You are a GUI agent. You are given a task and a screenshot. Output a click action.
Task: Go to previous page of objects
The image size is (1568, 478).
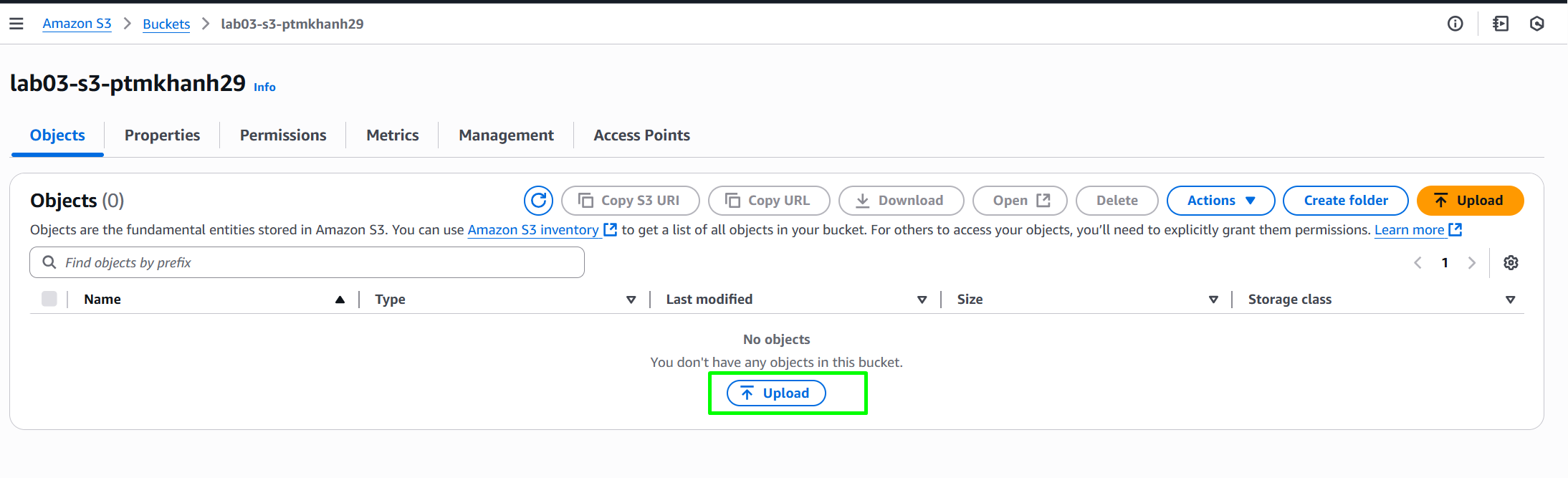tap(1418, 263)
